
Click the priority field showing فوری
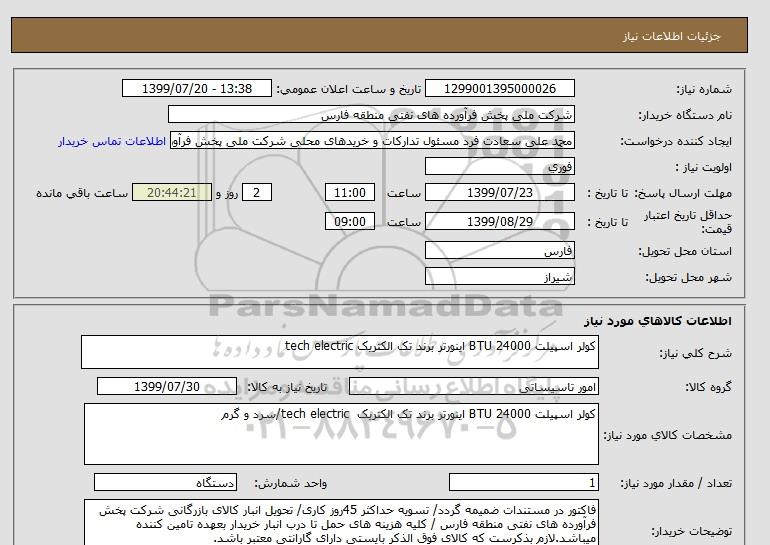(499, 166)
